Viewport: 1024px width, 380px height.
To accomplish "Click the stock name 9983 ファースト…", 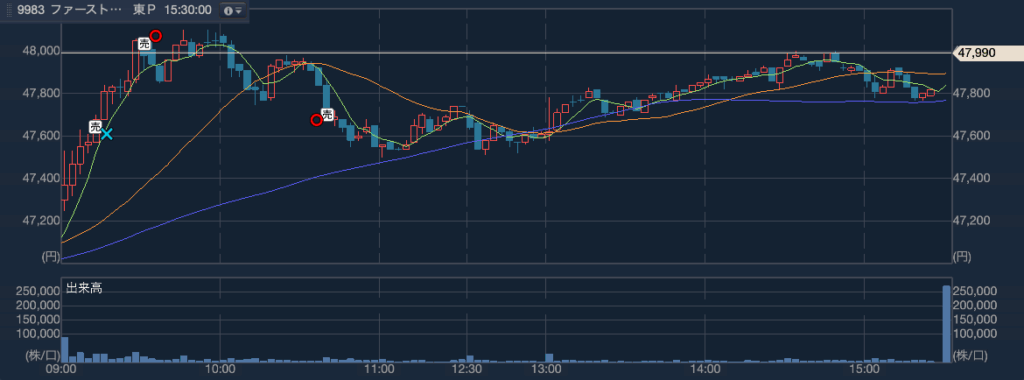I will click(x=69, y=10).
